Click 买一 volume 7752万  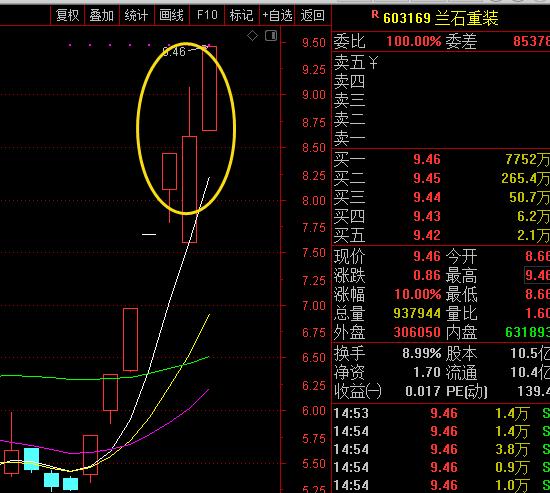(x=527, y=160)
